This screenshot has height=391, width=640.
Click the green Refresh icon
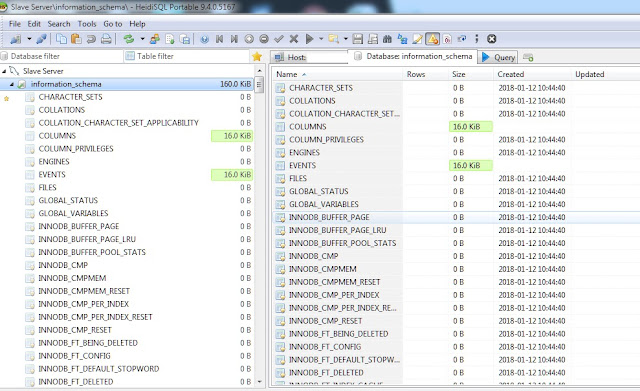(x=129, y=39)
